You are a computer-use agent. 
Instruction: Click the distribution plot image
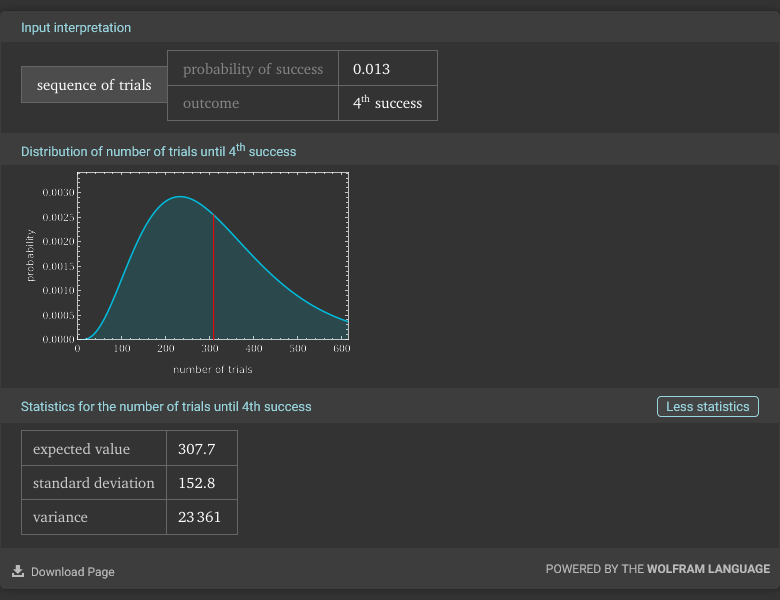pyautogui.click(x=188, y=274)
